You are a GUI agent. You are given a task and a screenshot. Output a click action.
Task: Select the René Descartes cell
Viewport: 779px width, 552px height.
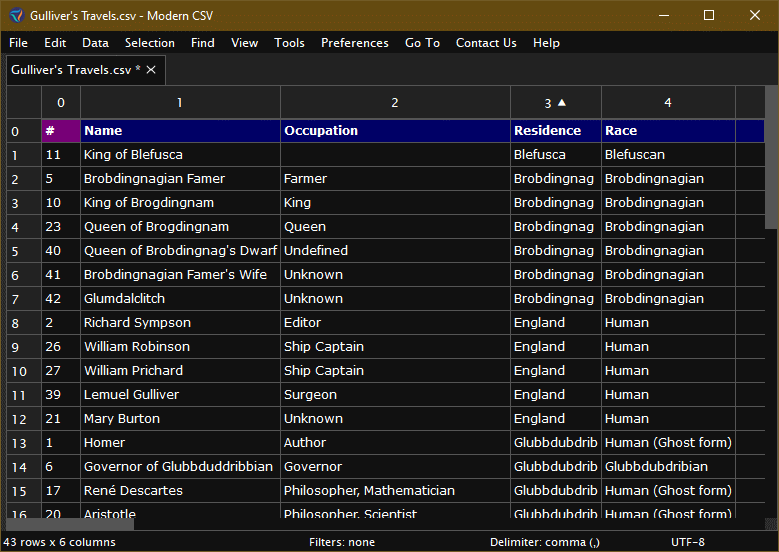click(180, 491)
